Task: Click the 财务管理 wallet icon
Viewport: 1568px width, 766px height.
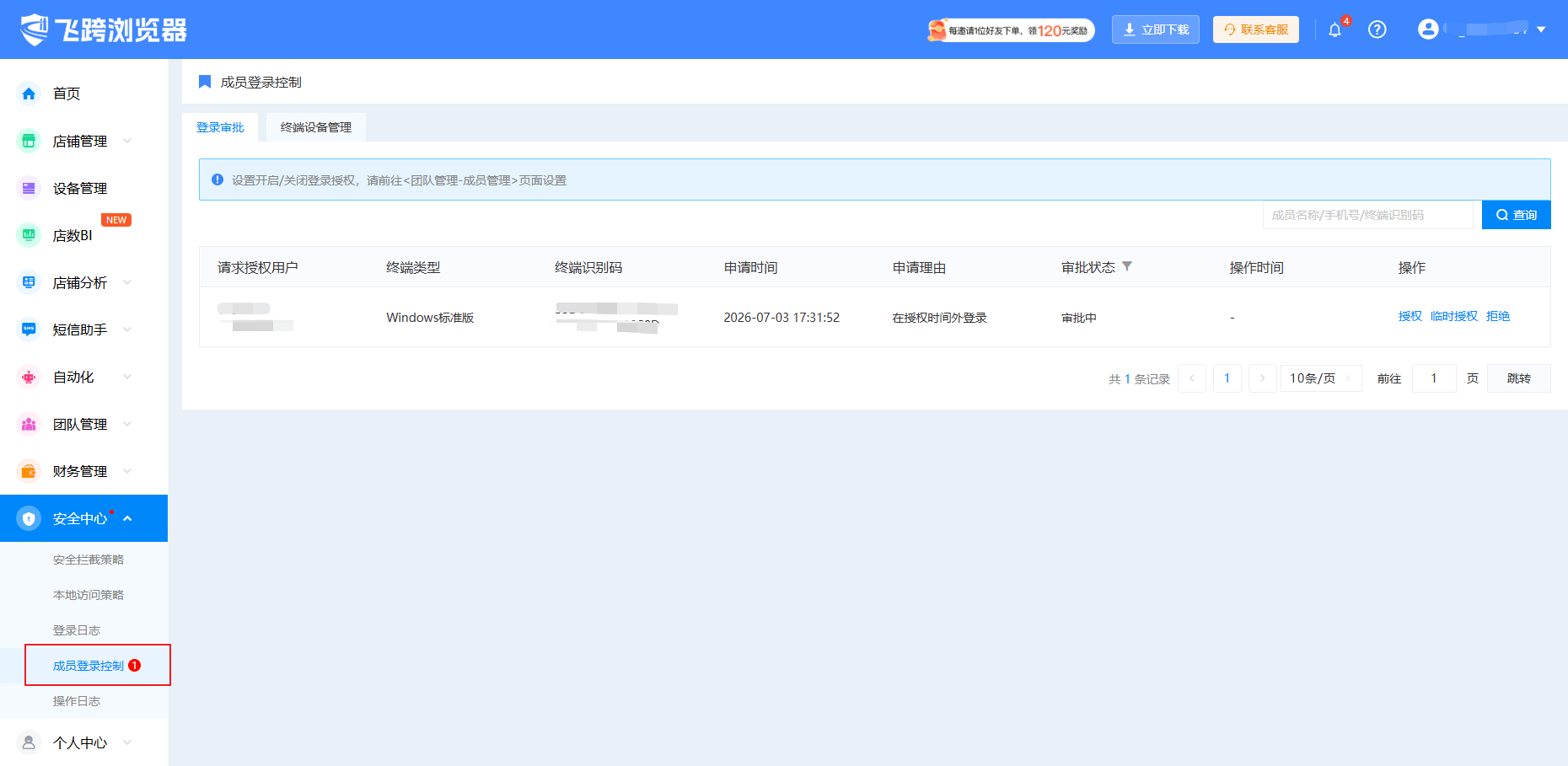Action: coord(29,471)
